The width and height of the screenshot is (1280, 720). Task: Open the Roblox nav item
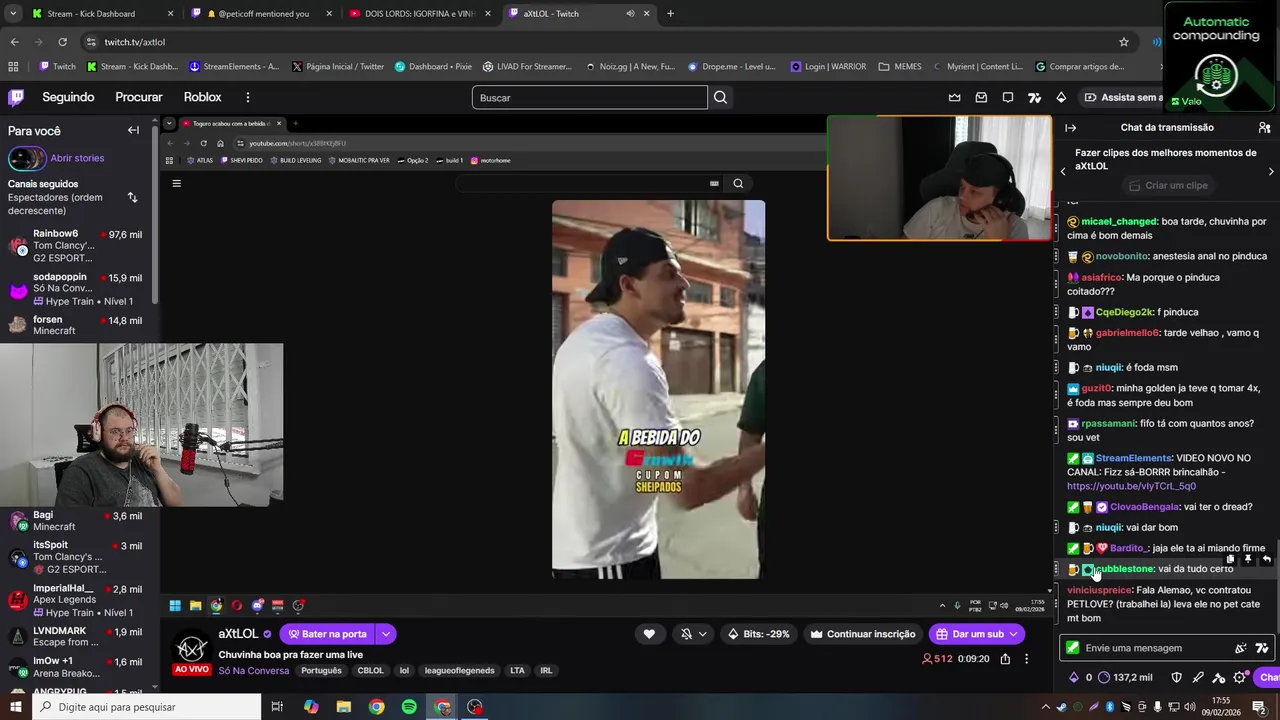click(202, 97)
